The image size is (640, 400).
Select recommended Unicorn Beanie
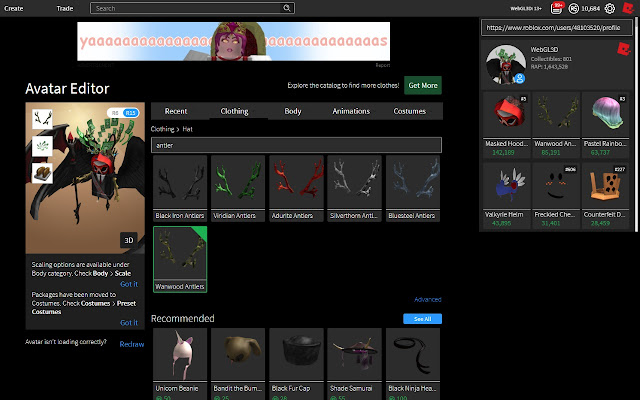coord(180,364)
